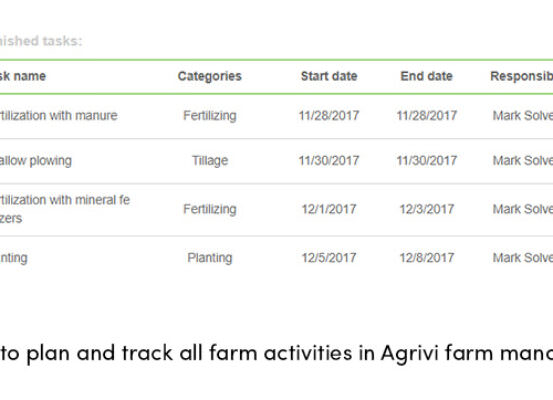Click end date 12/8/2017

pyautogui.click(x=427, y=258)
